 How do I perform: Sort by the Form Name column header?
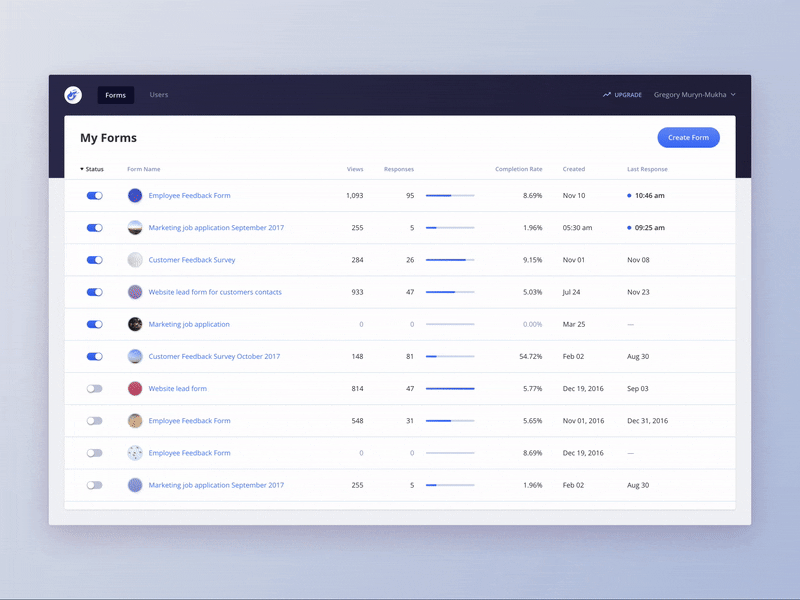(143, 169)
